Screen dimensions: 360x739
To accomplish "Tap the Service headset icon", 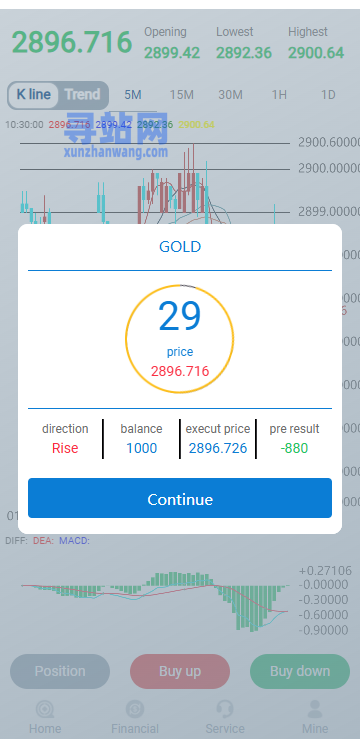I will [225, 709].
